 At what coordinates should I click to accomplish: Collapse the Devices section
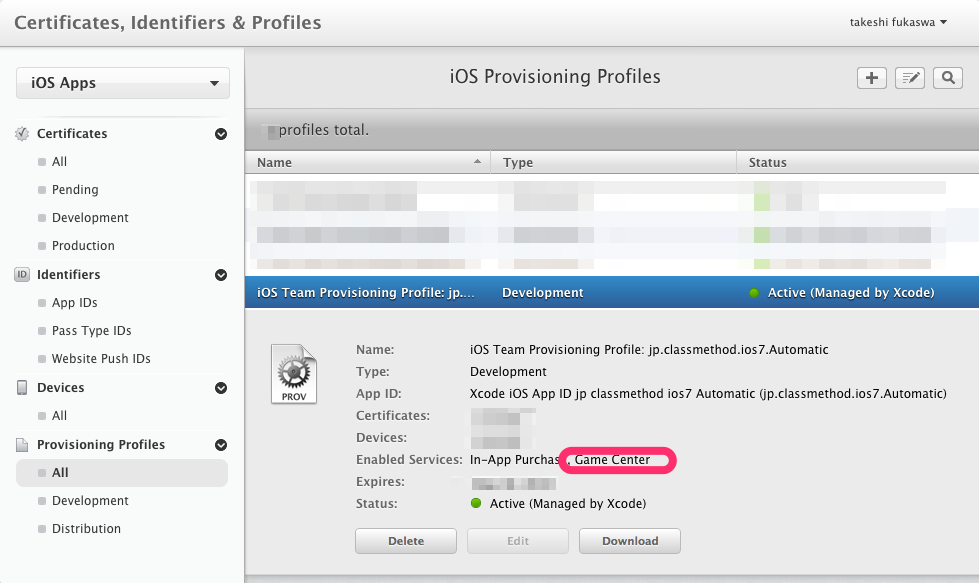220,387
